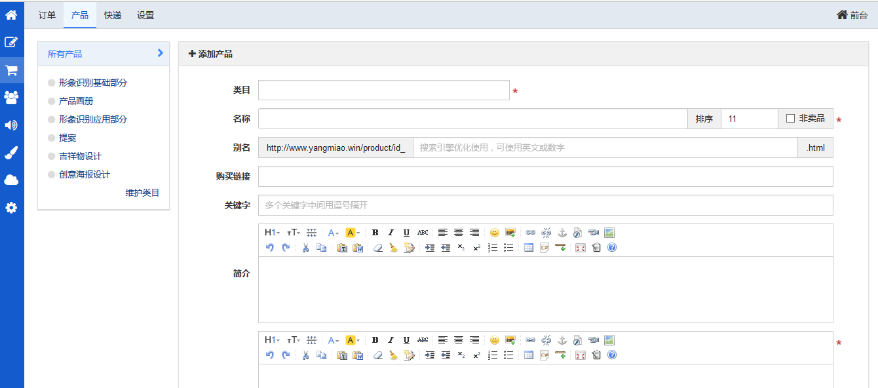Viewport: 878px width, 388px height.
Task: Select the 形象识别基础部分 category
Action: [x=93, y=83]
